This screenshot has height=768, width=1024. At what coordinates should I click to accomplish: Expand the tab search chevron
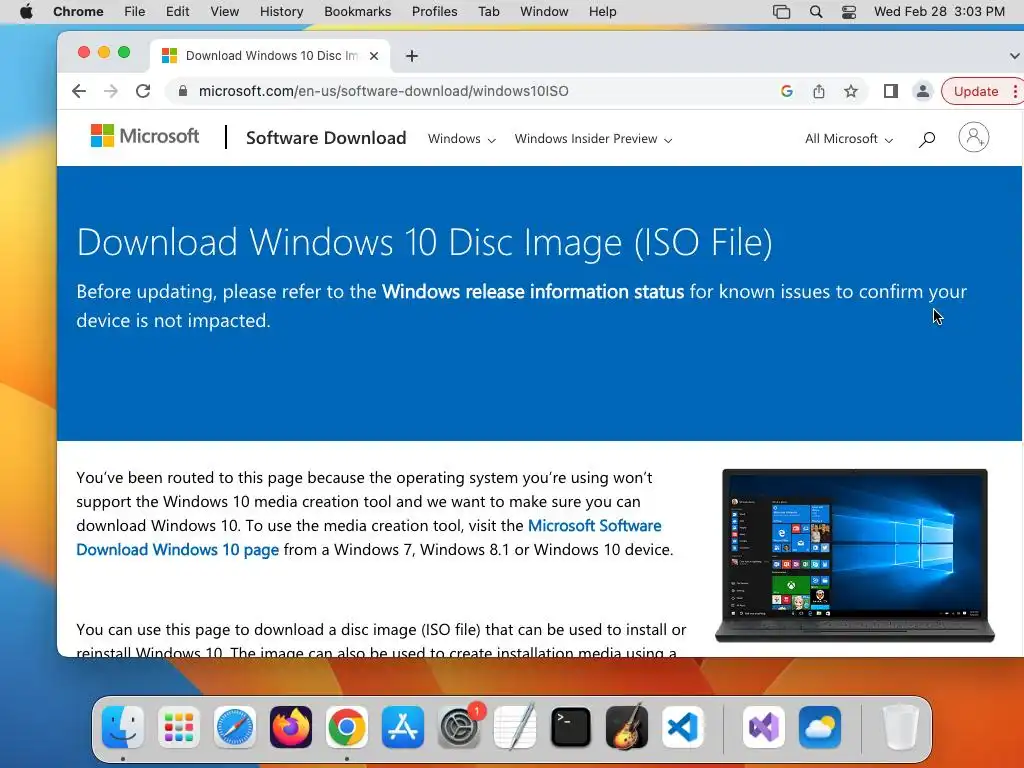pyautogui.click(x=1014, y=56)
